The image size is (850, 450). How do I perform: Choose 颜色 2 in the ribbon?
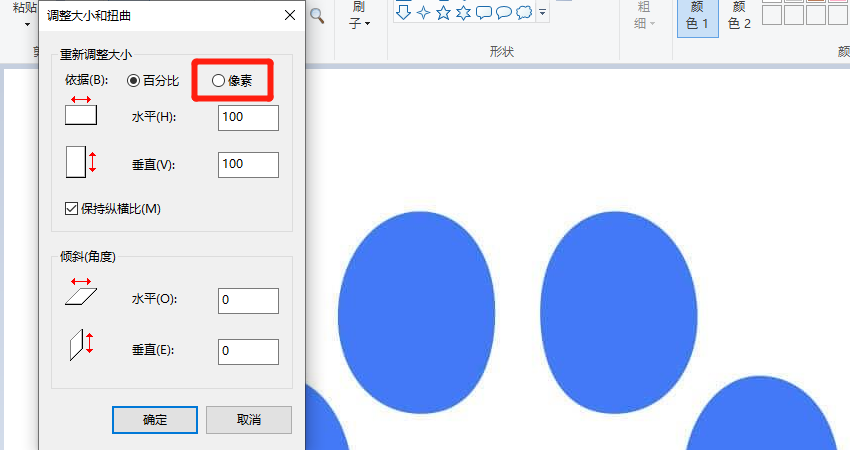click(739, 16)
